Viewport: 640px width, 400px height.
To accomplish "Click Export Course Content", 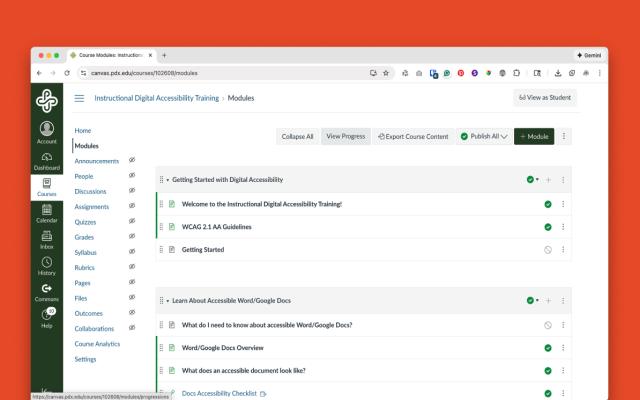I will pos(413,136).
